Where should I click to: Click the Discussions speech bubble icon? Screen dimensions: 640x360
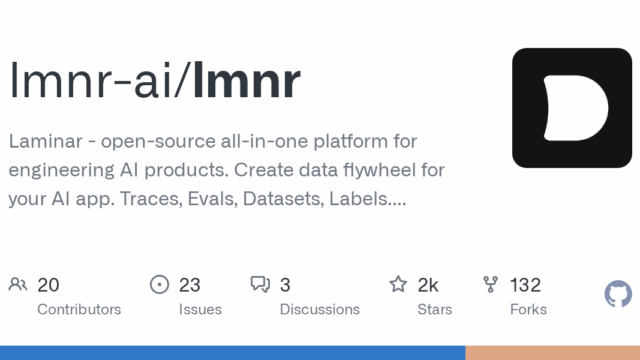260,284
